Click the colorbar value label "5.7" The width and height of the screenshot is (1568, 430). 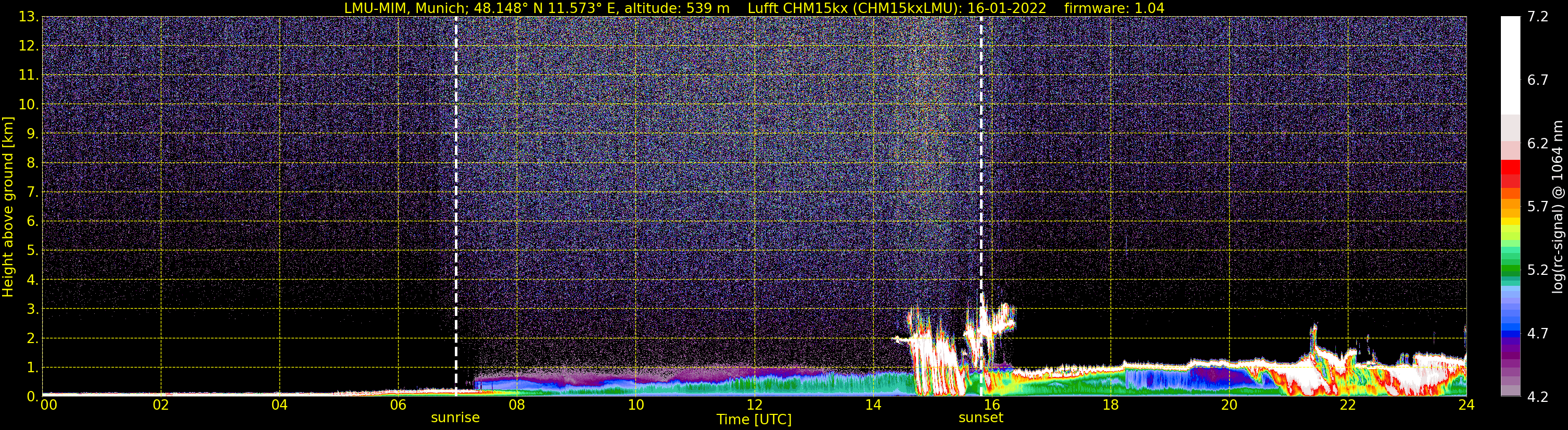pos(1538,207)
